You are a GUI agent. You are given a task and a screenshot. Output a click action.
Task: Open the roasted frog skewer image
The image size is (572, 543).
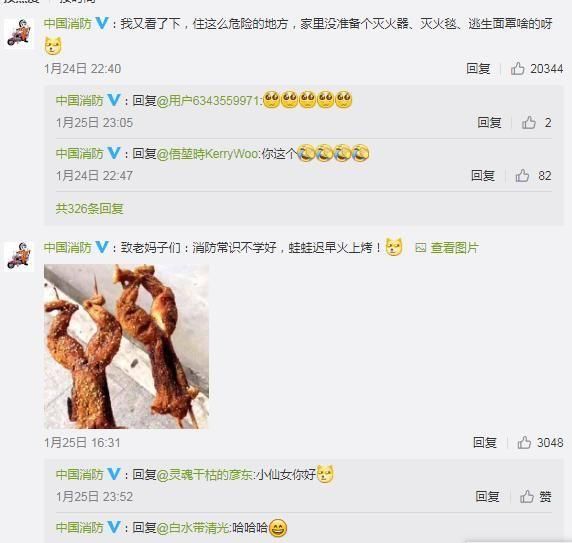point(126,346)
